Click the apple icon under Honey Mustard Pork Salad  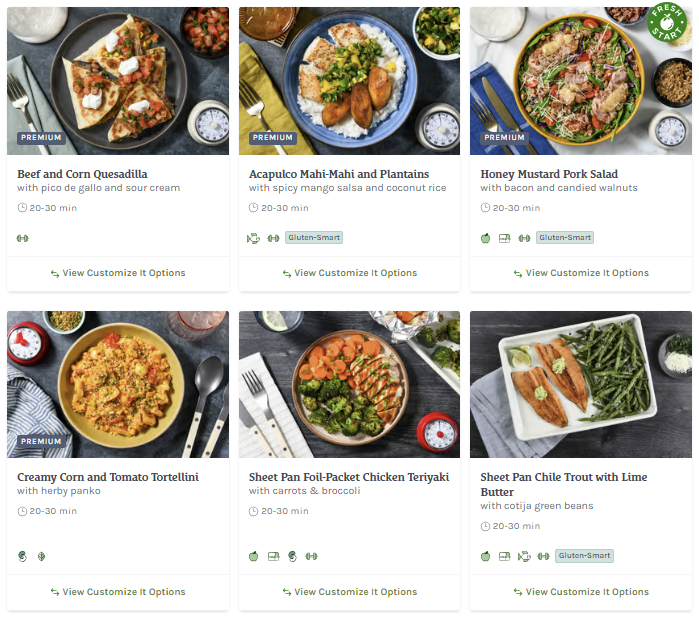pyautogui.click(x=486, y=238)
